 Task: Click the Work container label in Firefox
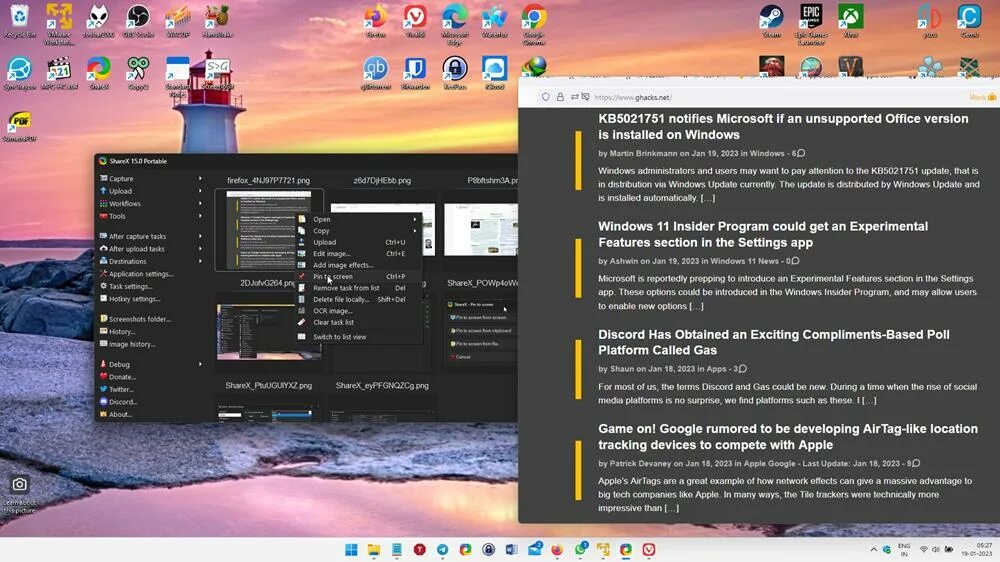click(x=982, y=97)
